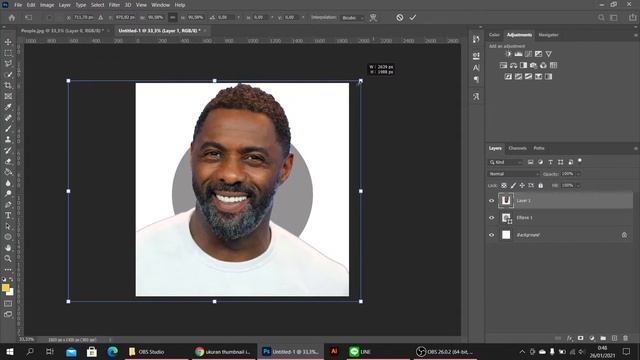Select the Pen tool
Screen dimensions: 640x360
[x=8, y=204]
